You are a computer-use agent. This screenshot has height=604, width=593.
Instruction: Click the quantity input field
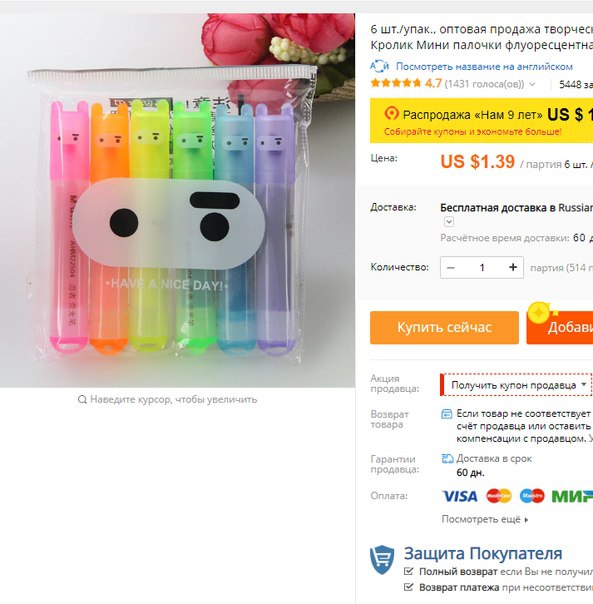tap(482, 267)
